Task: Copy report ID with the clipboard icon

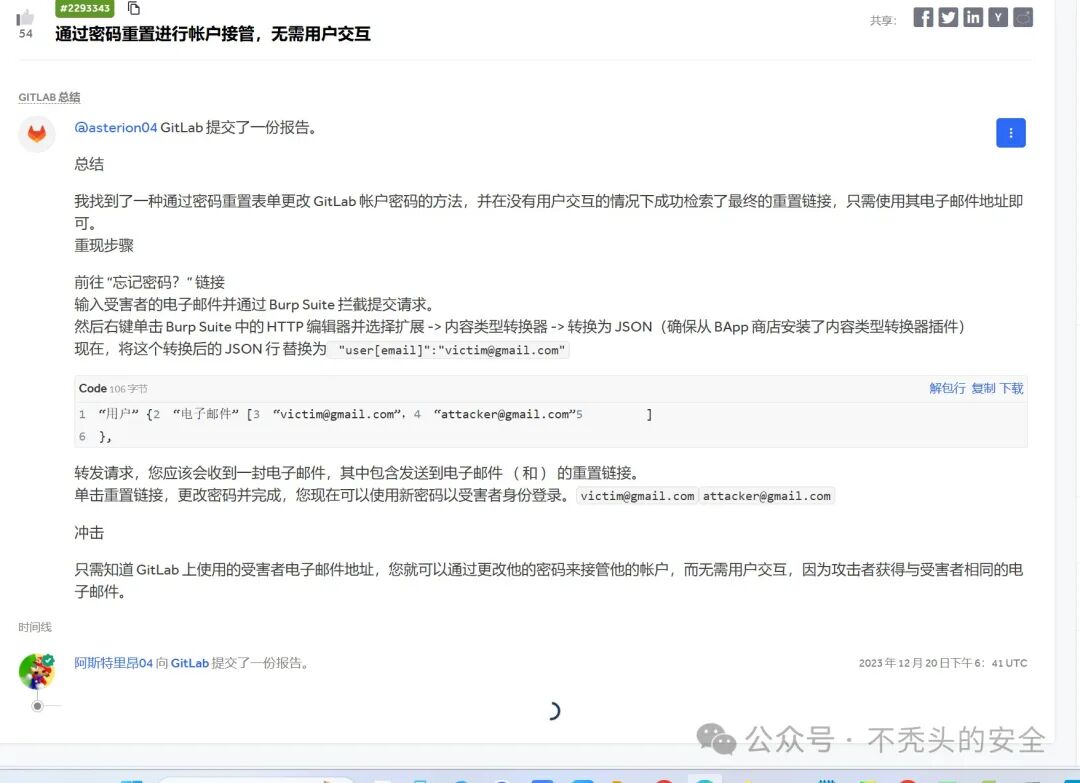Action: tap(134, 8)
